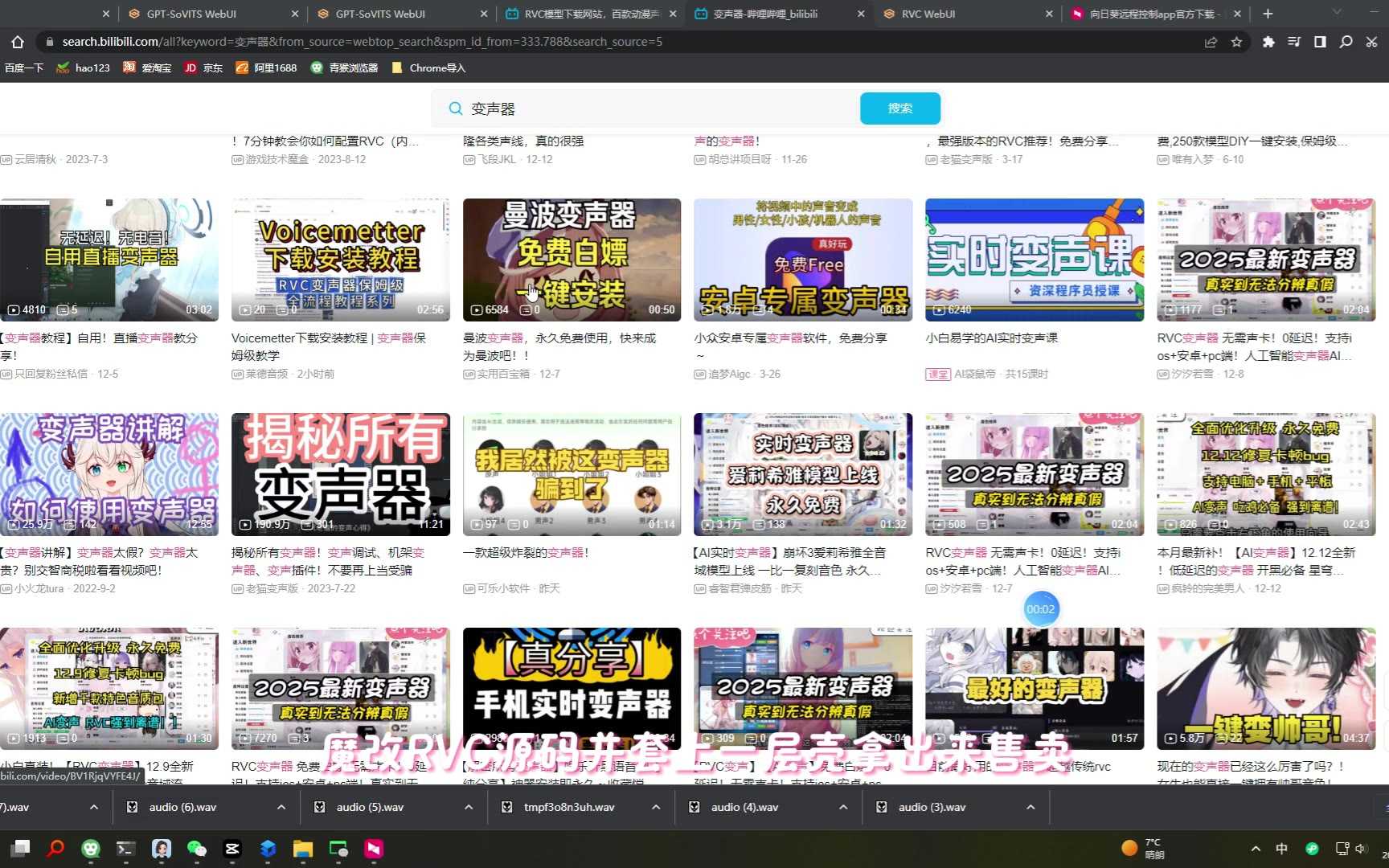Open the File Explorer folder on taskbar

point(303,848)
